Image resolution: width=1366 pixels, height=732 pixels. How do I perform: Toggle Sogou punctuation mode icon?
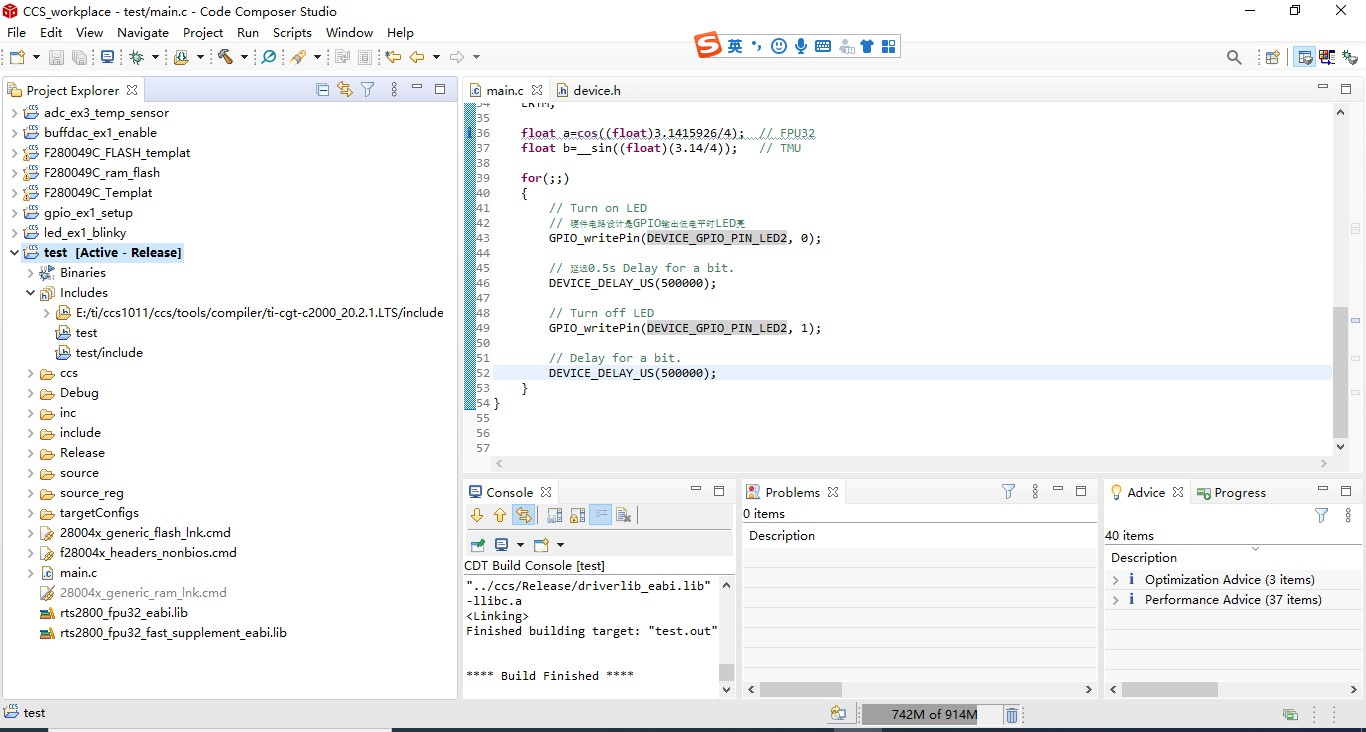756,46
